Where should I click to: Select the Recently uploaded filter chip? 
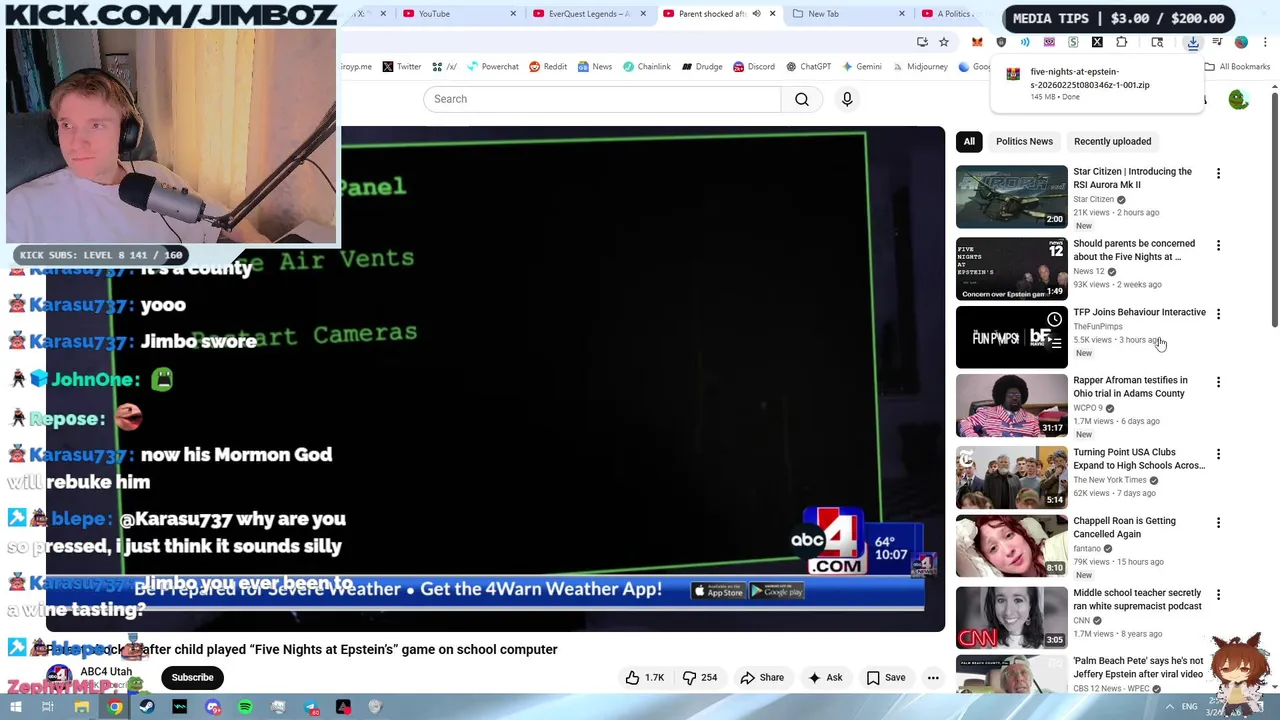pyautogui.click(x=1112, y=141)
